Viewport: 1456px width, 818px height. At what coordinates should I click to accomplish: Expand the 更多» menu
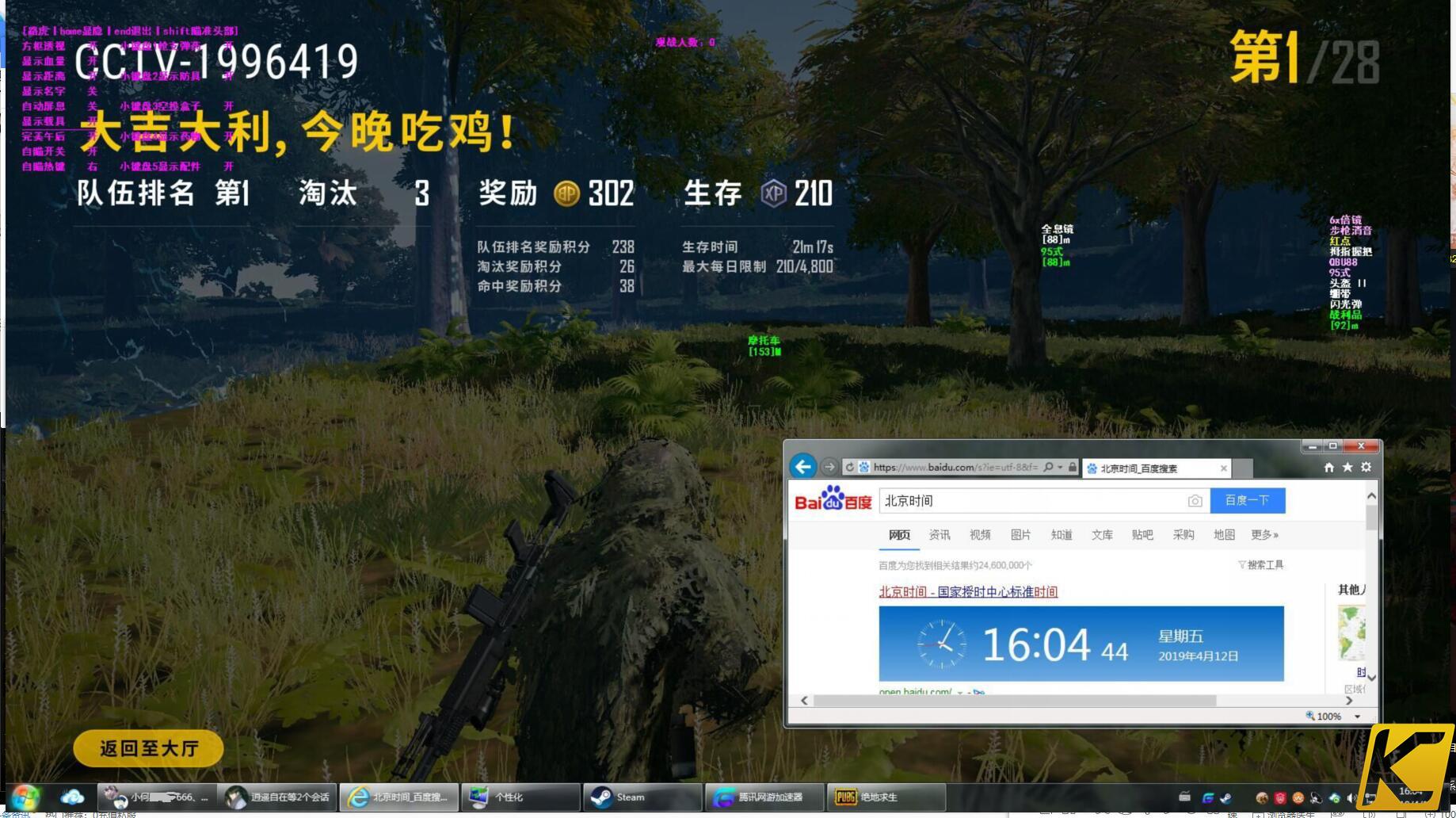(1265, 535)
